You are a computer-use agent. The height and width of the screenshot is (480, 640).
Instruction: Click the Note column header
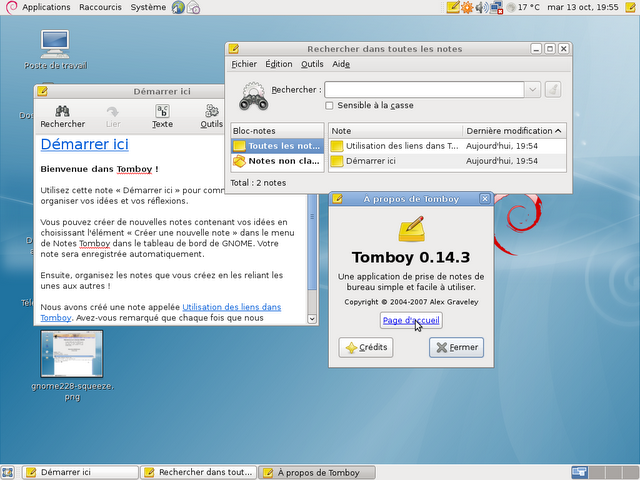coord(396,131)
